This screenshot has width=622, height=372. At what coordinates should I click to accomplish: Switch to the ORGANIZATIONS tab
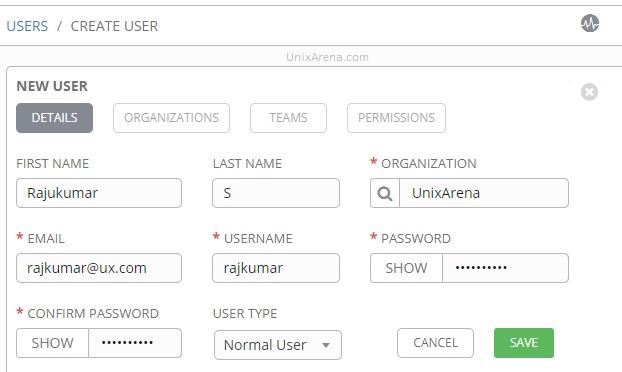pyautogui.click(x=171, y=118)
